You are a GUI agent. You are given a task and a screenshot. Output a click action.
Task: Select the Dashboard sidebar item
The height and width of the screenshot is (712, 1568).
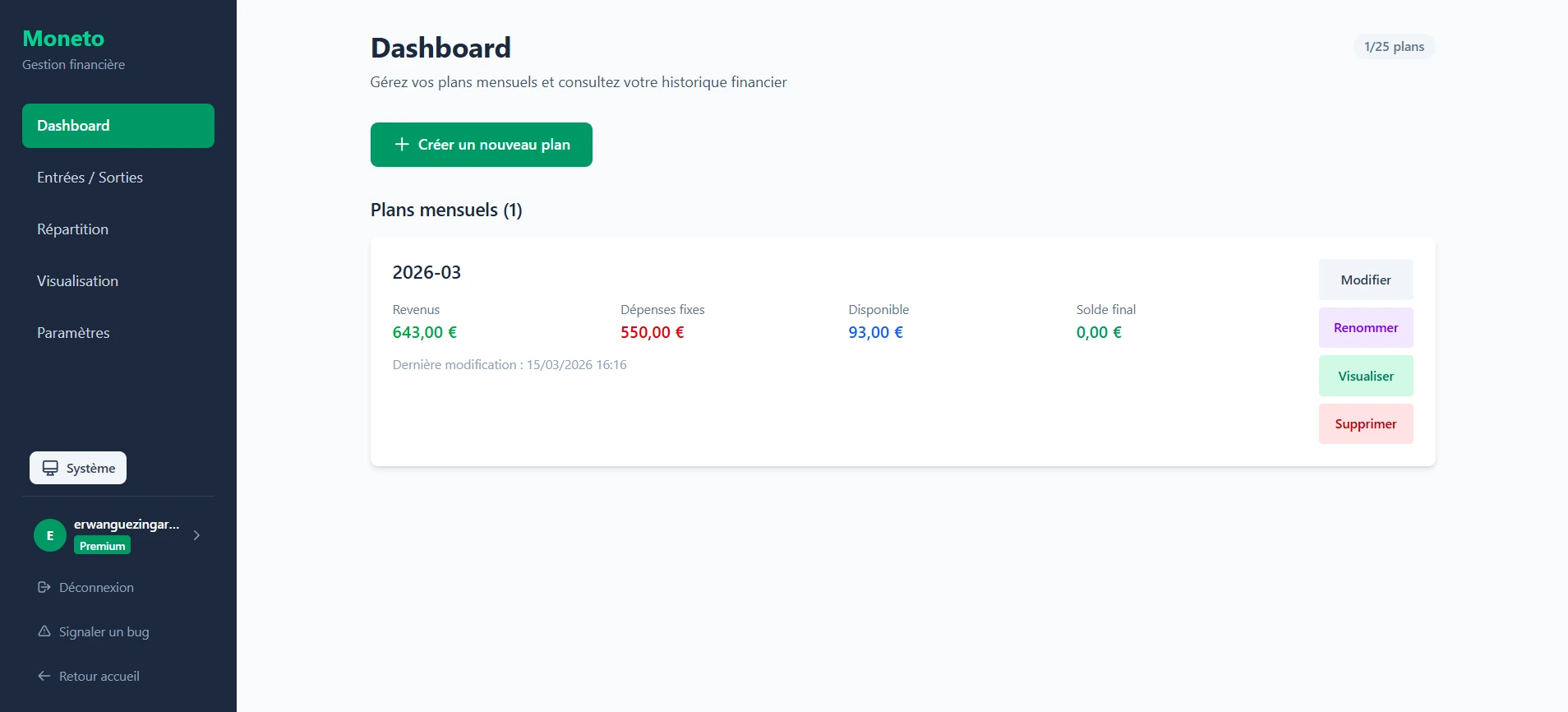pos(118,126)
